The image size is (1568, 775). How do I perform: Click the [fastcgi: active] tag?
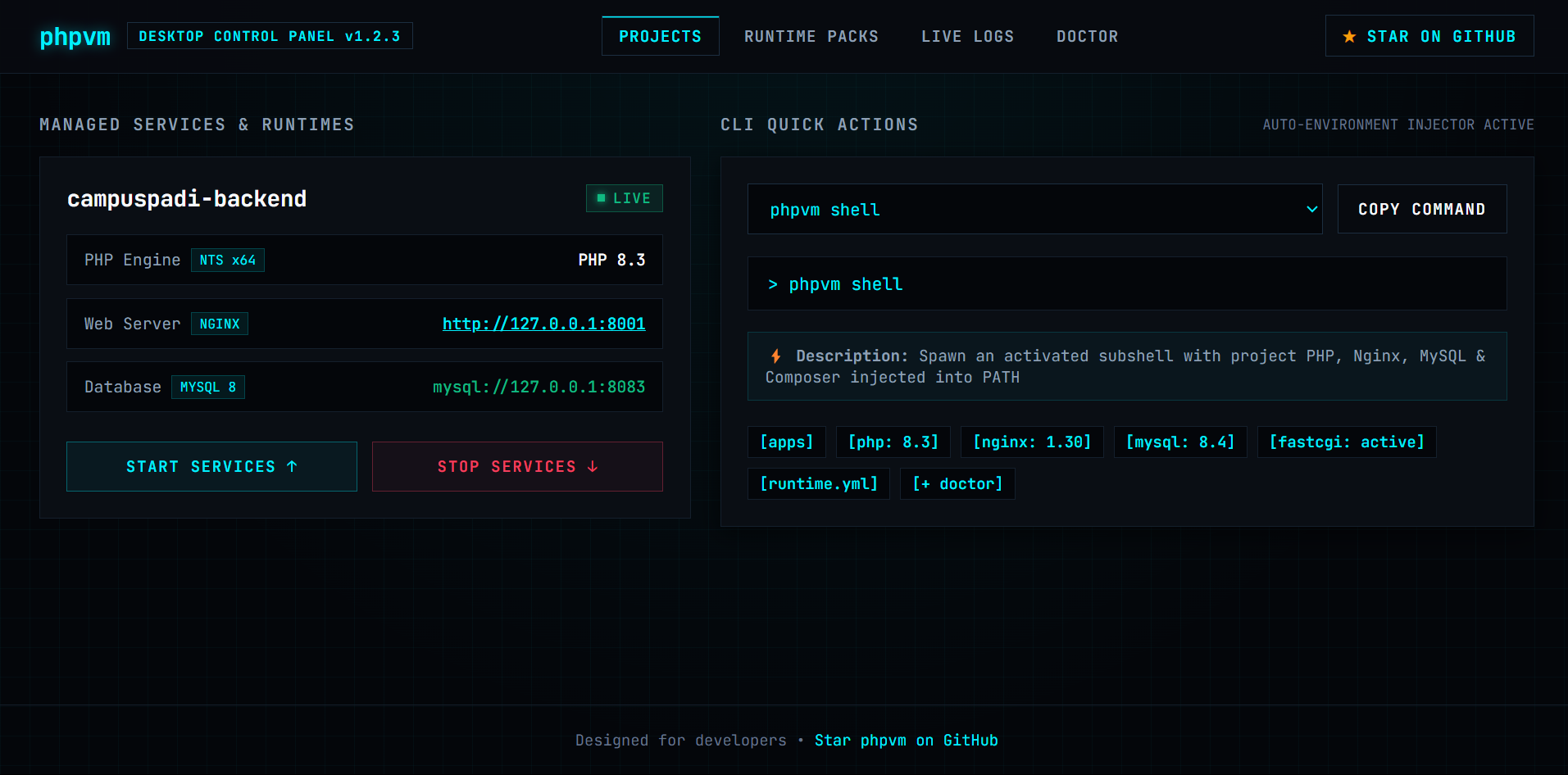point(1347,442)
